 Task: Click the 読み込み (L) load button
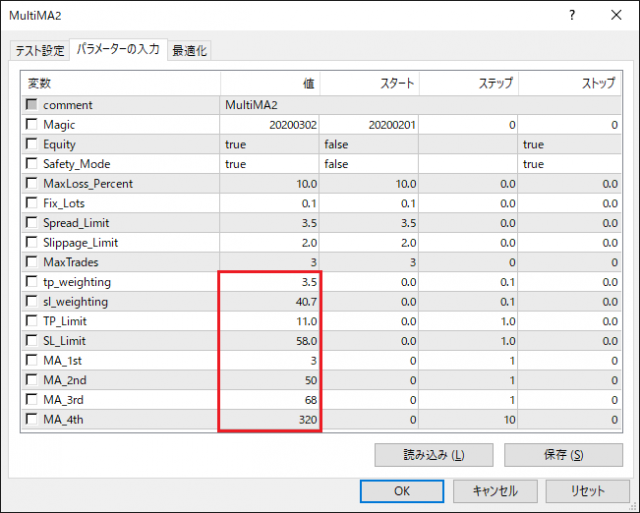[434, 455]
